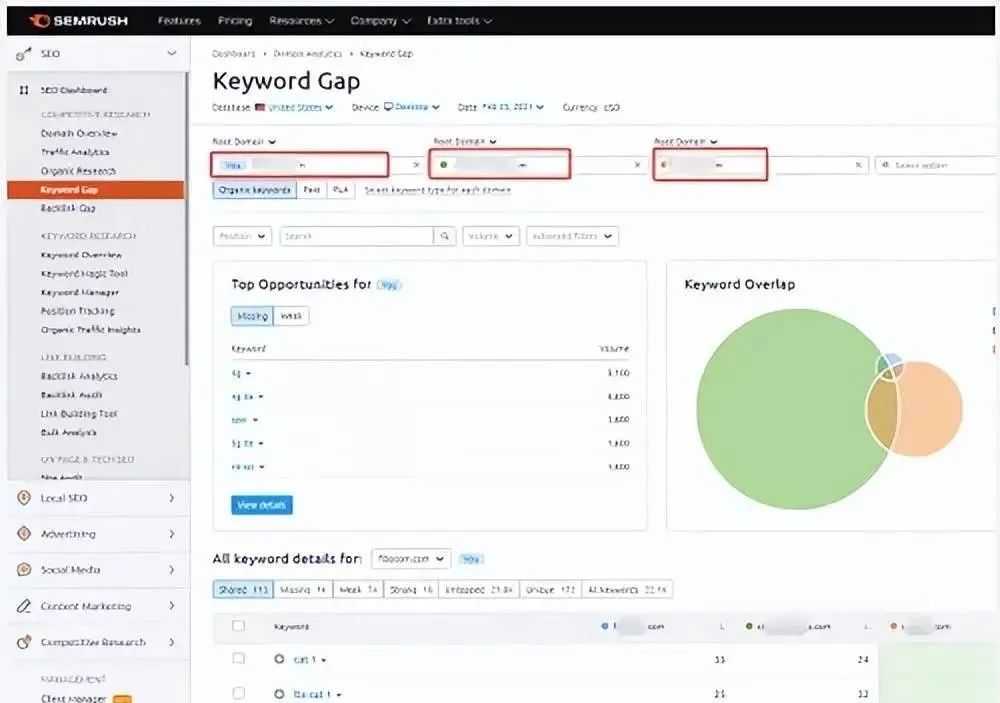Click the blue View details button

[x=262, y=505]
